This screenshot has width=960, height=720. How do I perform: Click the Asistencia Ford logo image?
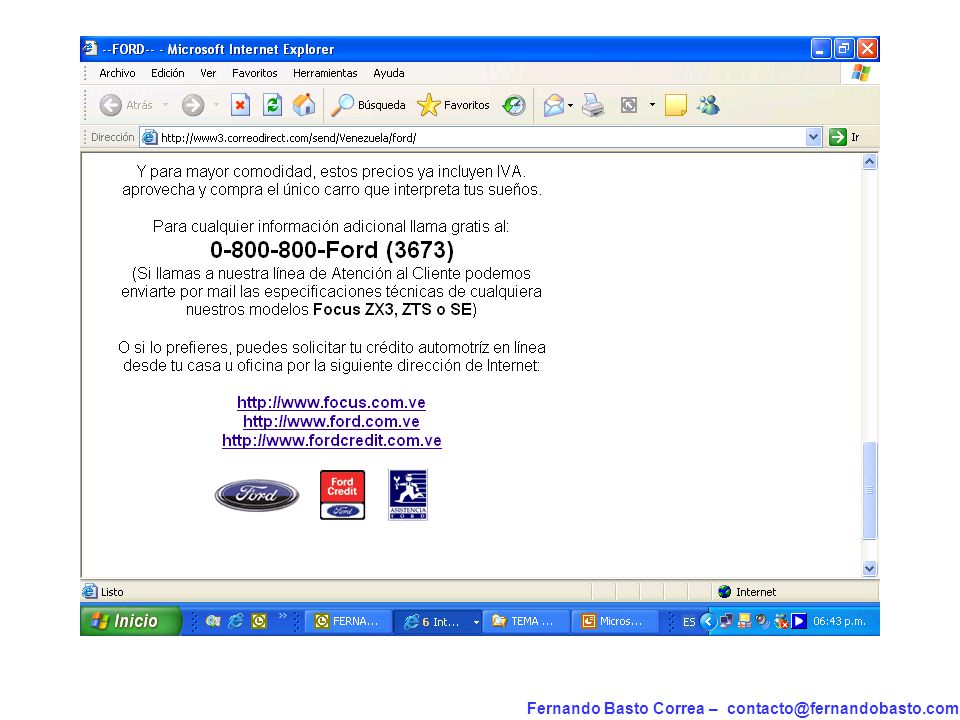point(408,495)
